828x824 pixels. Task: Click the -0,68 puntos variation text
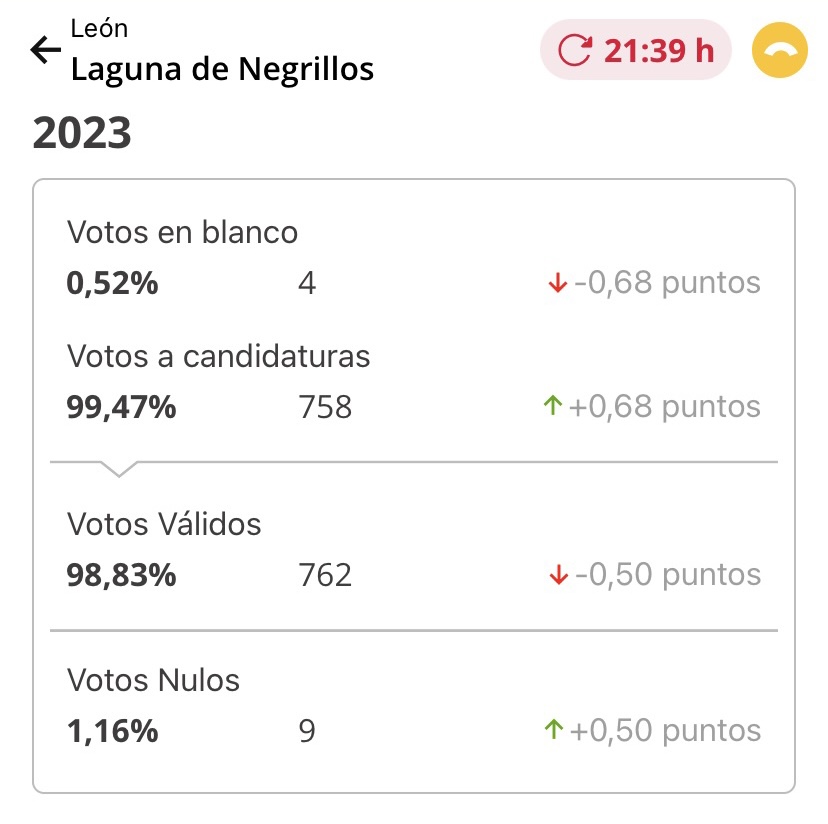tap(667, 283)
